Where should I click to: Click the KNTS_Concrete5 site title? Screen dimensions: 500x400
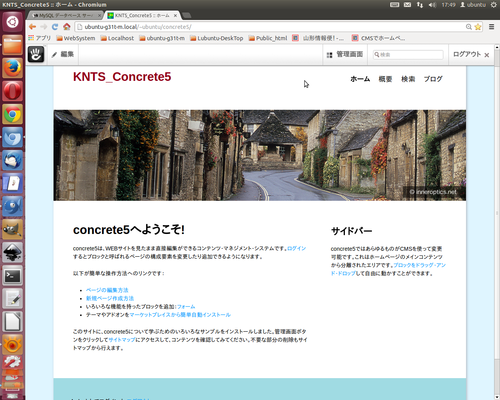click(122, 77)
